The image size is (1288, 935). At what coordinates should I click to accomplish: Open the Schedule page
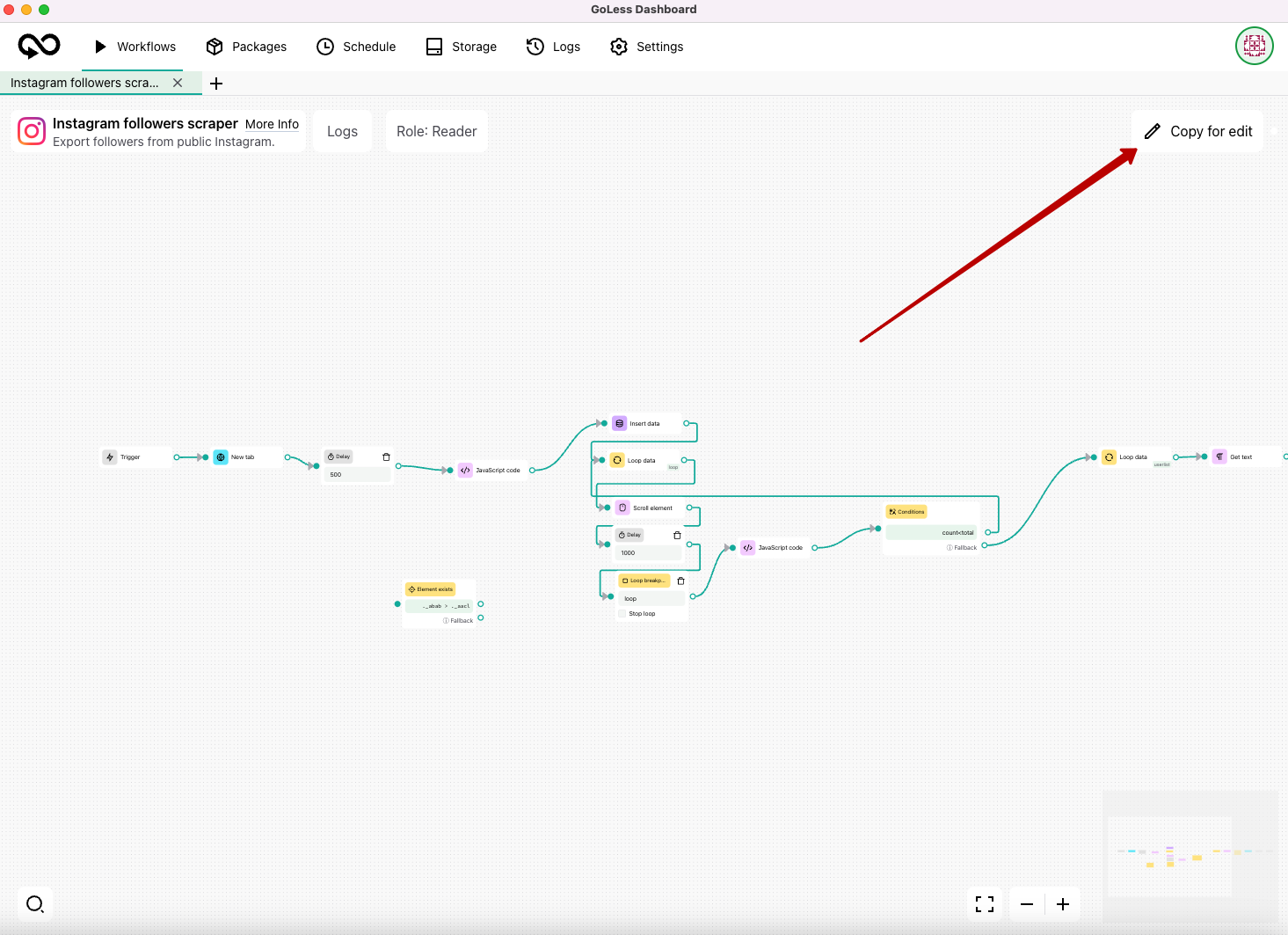(x=356, y=47)
